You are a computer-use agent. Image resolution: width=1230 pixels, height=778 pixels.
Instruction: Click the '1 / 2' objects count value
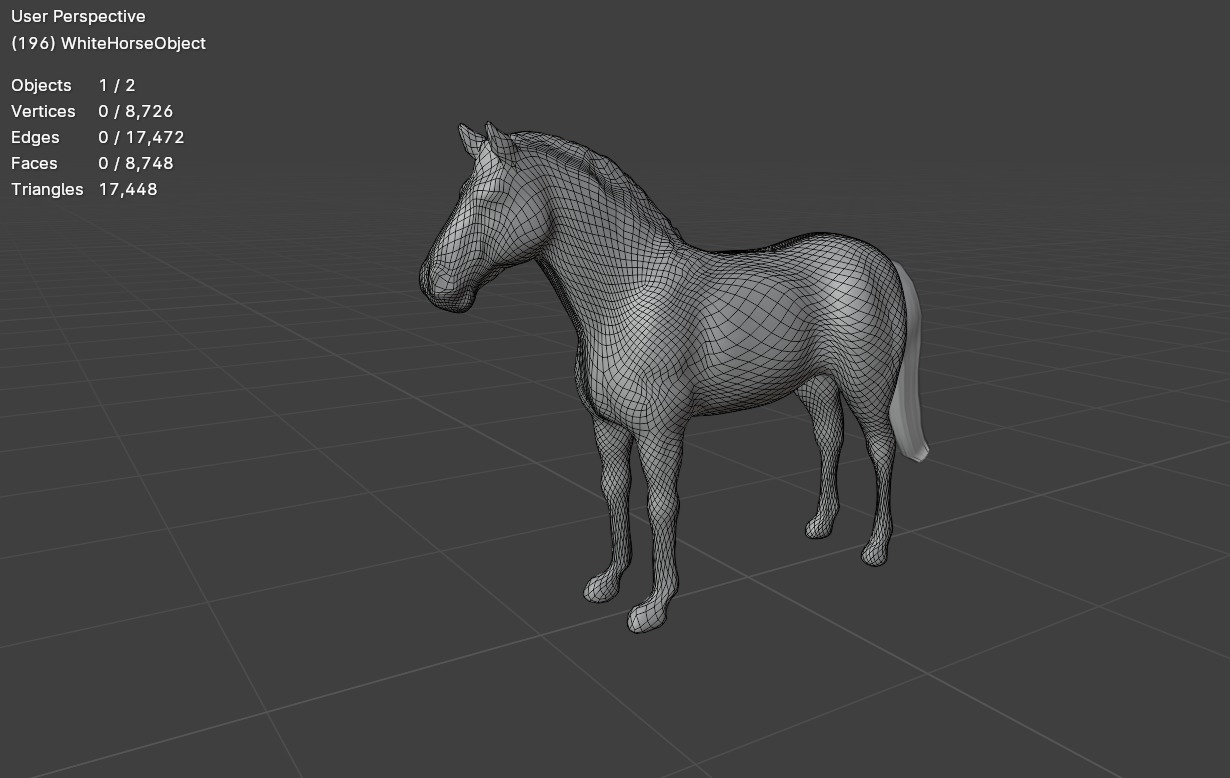pos(117,85)
